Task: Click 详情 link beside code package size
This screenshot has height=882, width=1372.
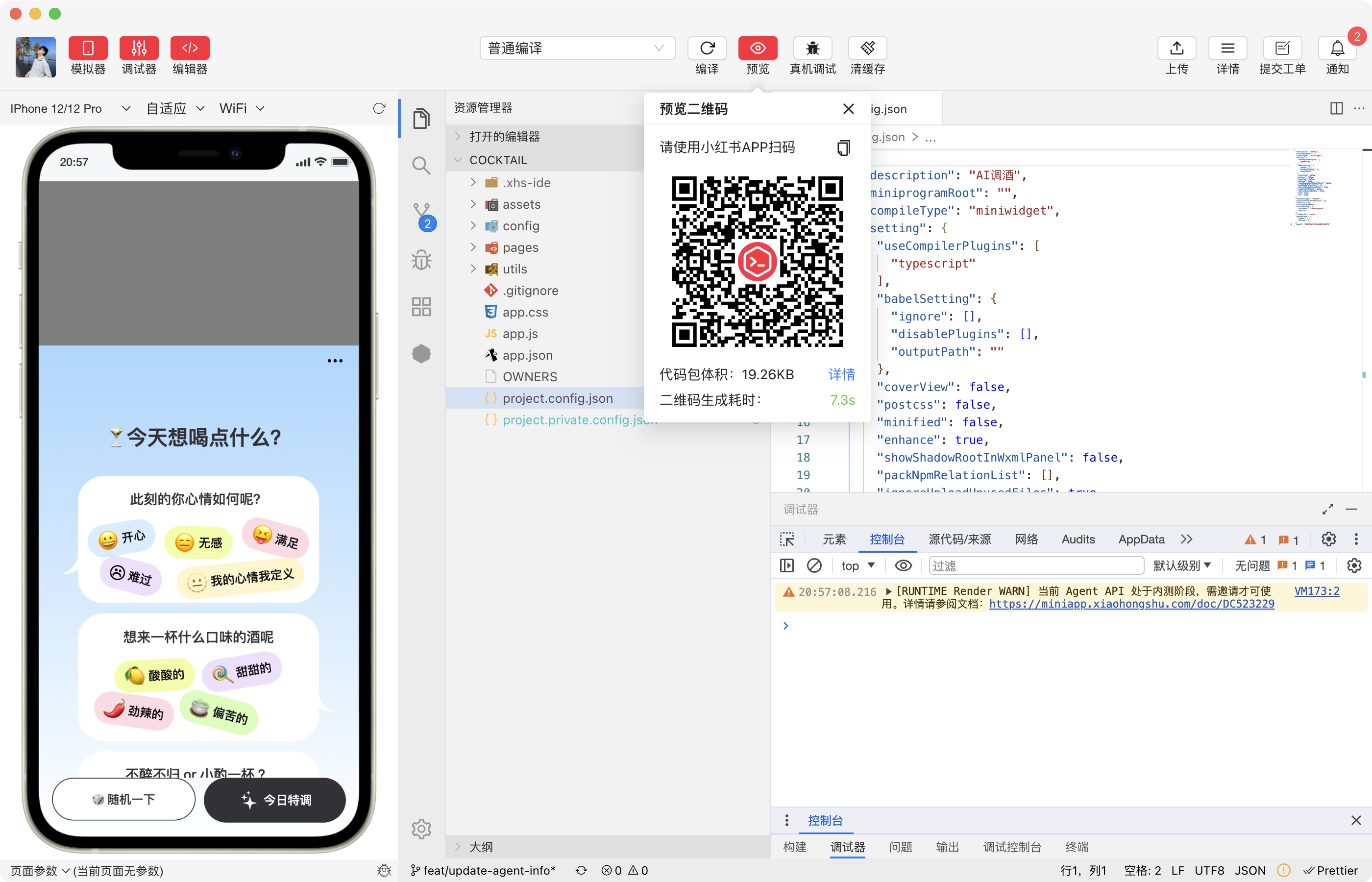Action: pos(841,374)
